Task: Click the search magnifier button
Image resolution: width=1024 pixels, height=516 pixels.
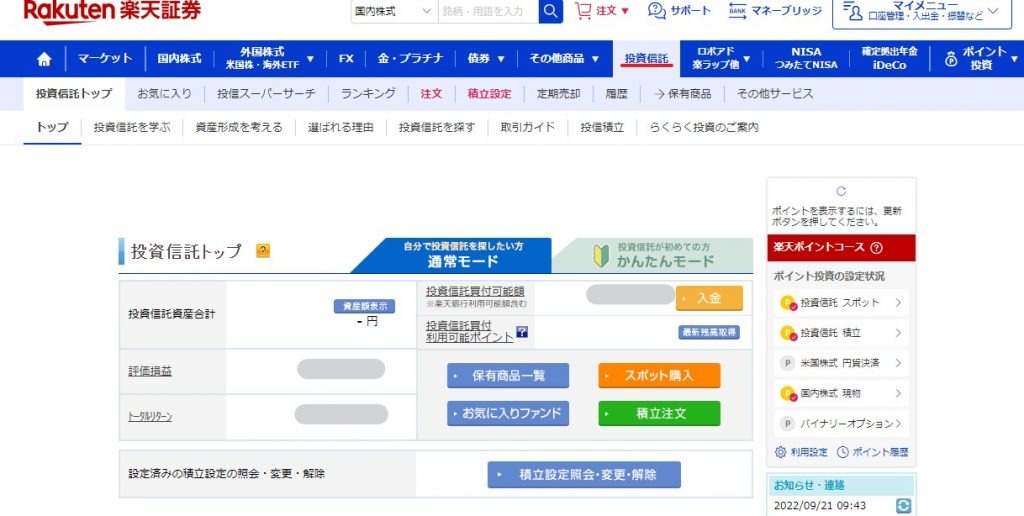Action: [x=551, y=11]
